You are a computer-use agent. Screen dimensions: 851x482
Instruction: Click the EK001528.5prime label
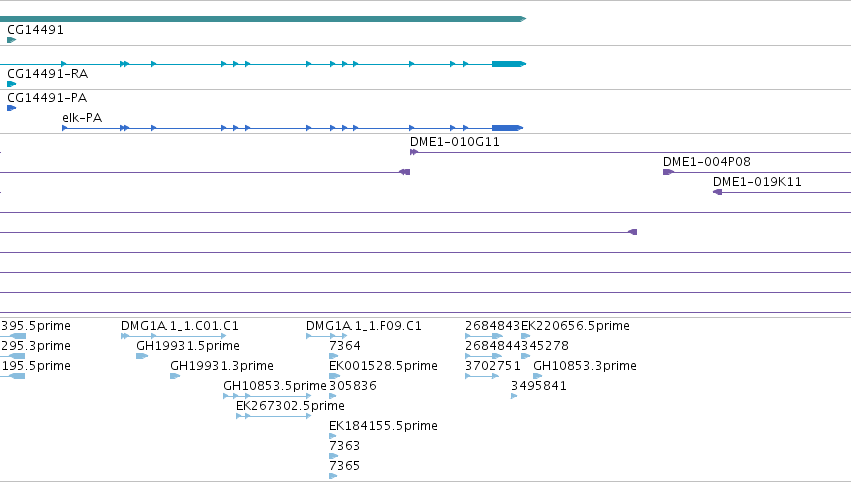point(383,366)
